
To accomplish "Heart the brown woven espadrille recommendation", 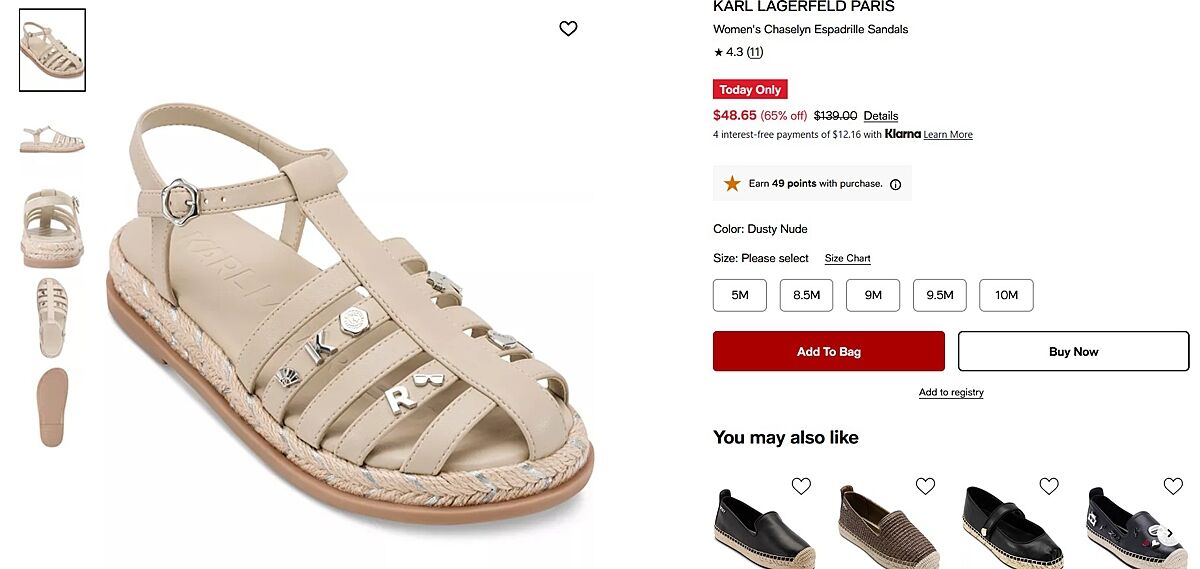I will coord(925,486).
